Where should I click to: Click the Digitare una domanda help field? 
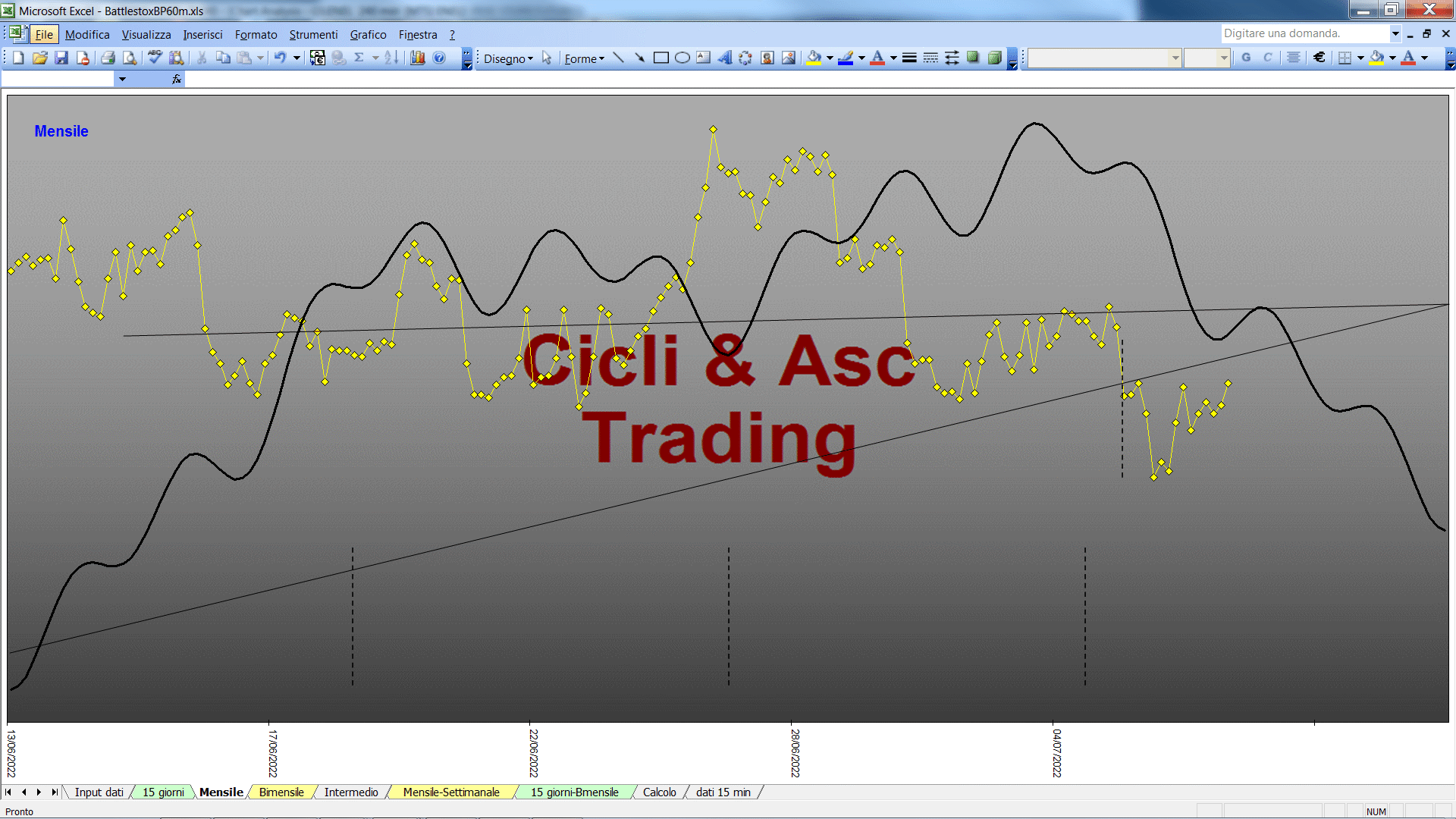(x=1304, y=33)
